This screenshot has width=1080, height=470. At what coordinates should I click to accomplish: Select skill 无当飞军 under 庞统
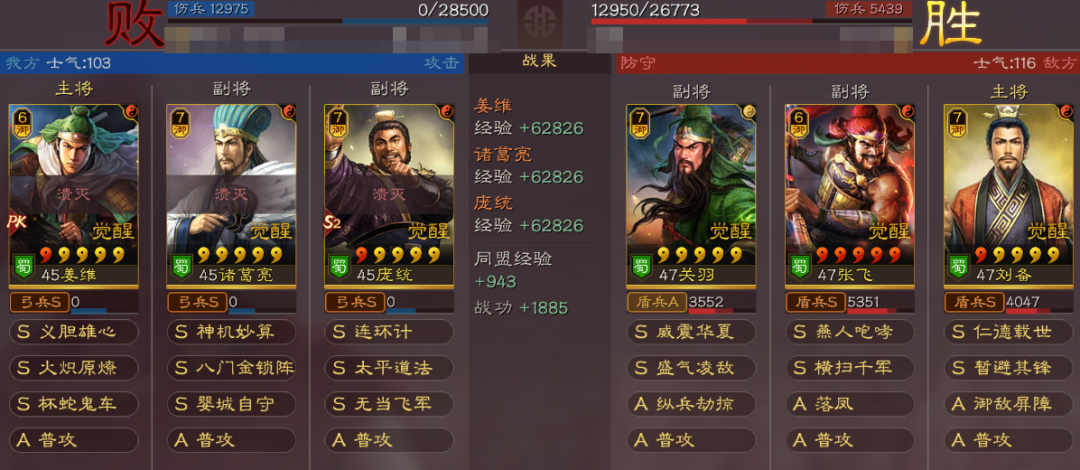389,404
